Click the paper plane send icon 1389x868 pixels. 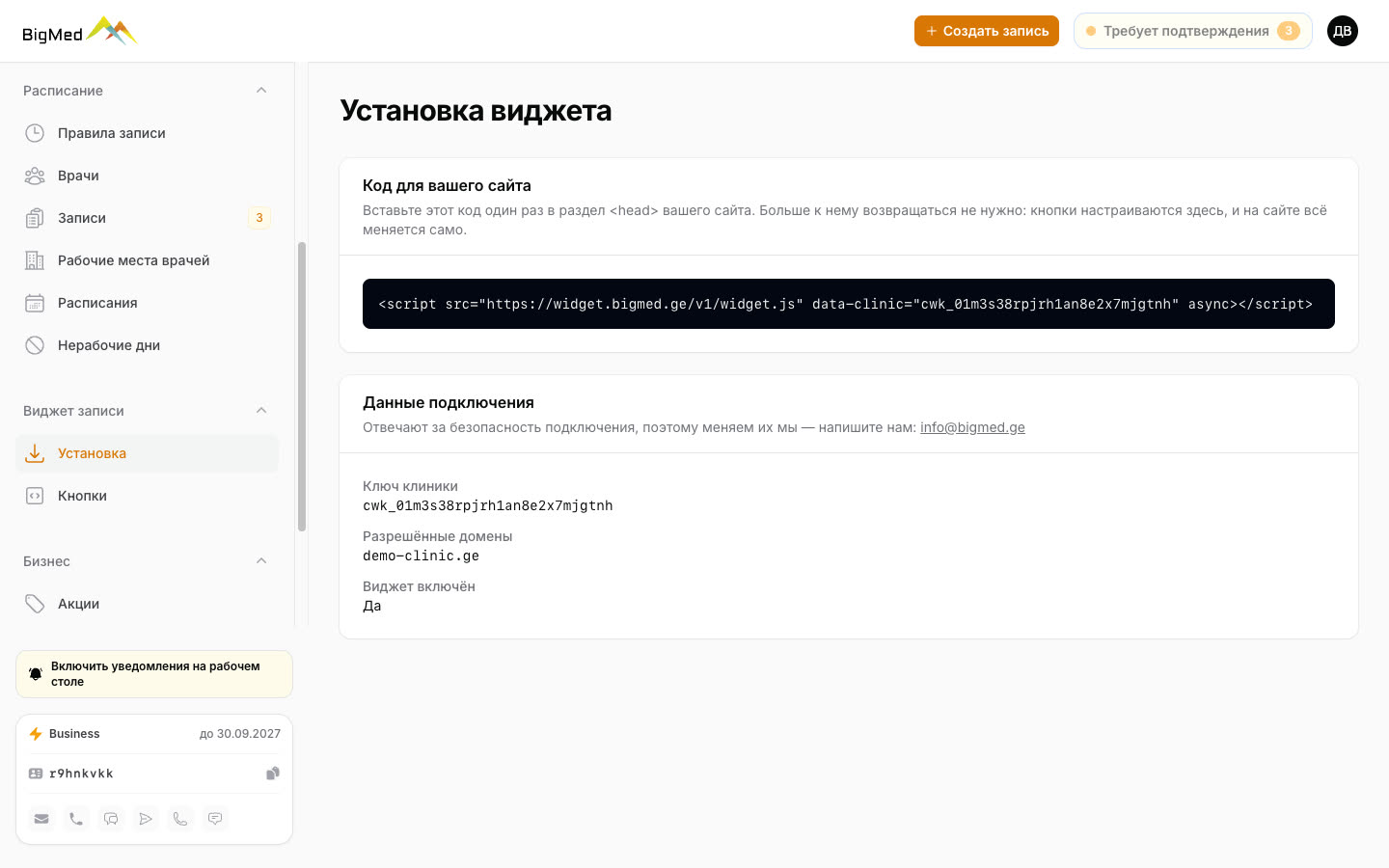click(146, 819)
